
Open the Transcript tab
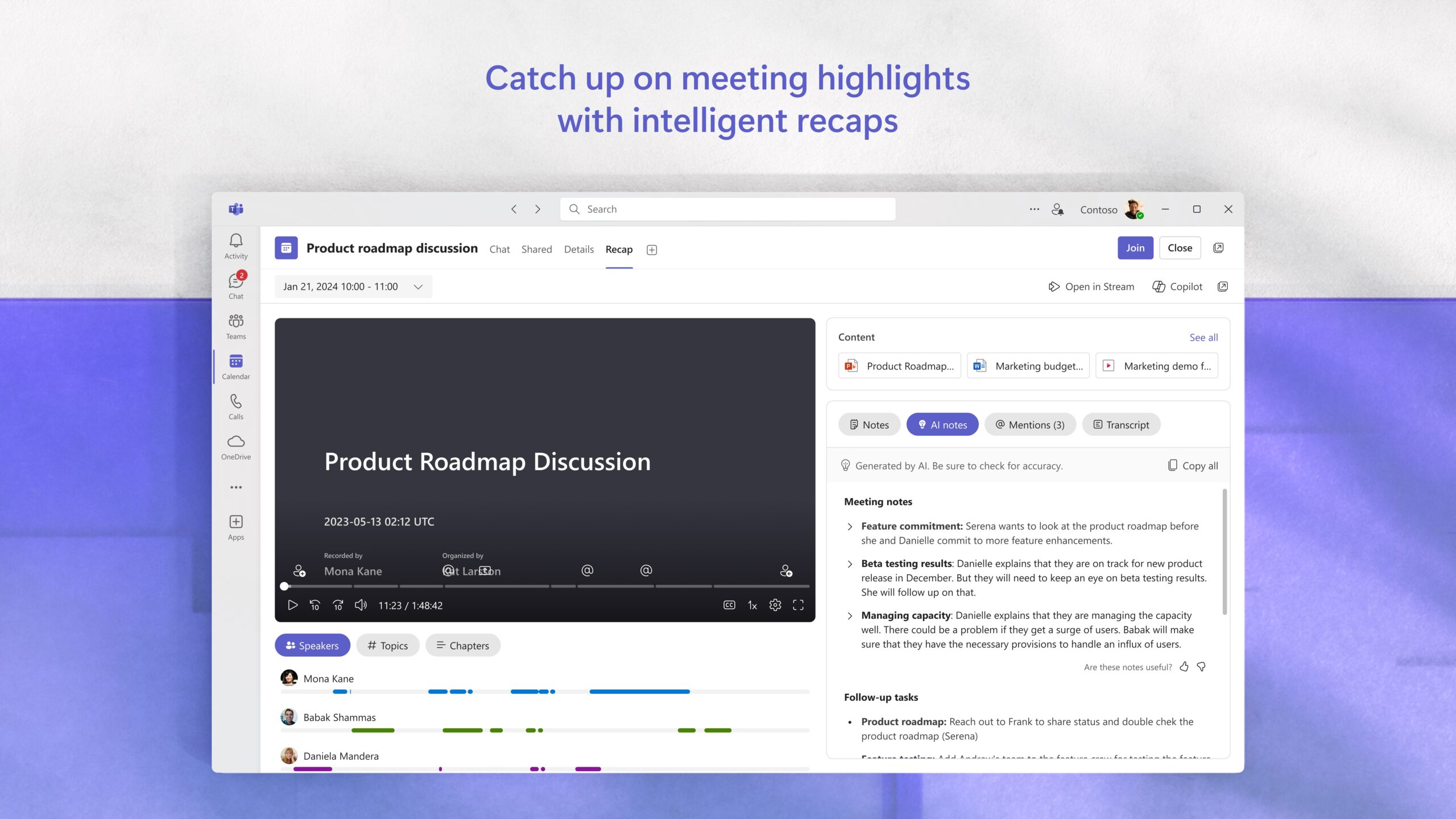tap(1121, 425)
